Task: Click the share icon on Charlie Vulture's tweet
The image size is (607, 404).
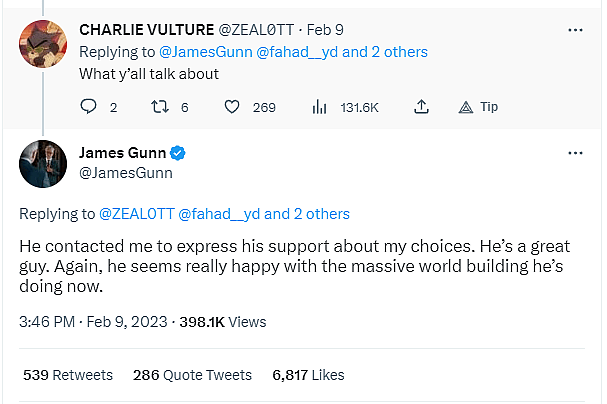Action: coord(421,107)
